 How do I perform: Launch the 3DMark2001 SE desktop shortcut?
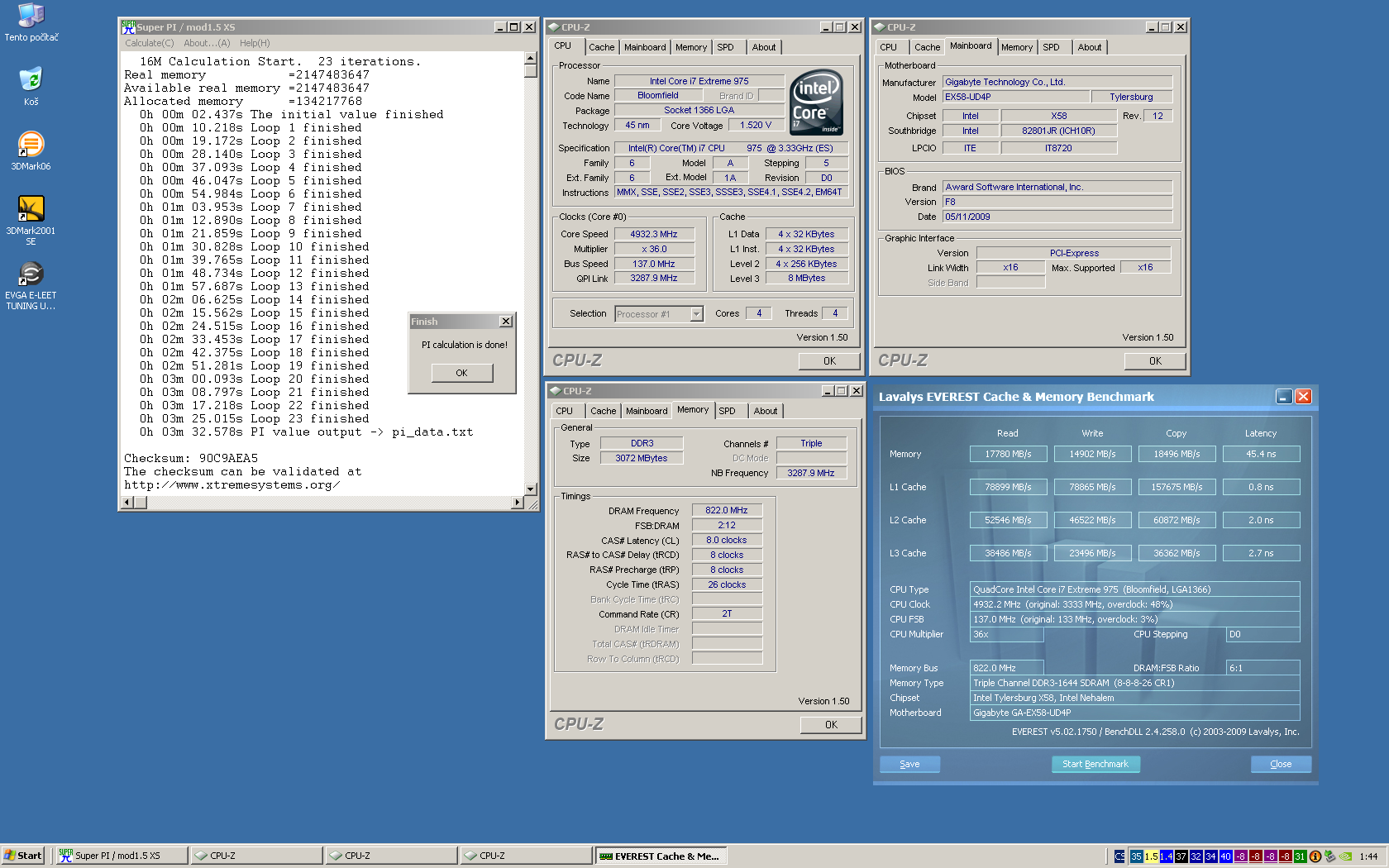tap(31, 221)
